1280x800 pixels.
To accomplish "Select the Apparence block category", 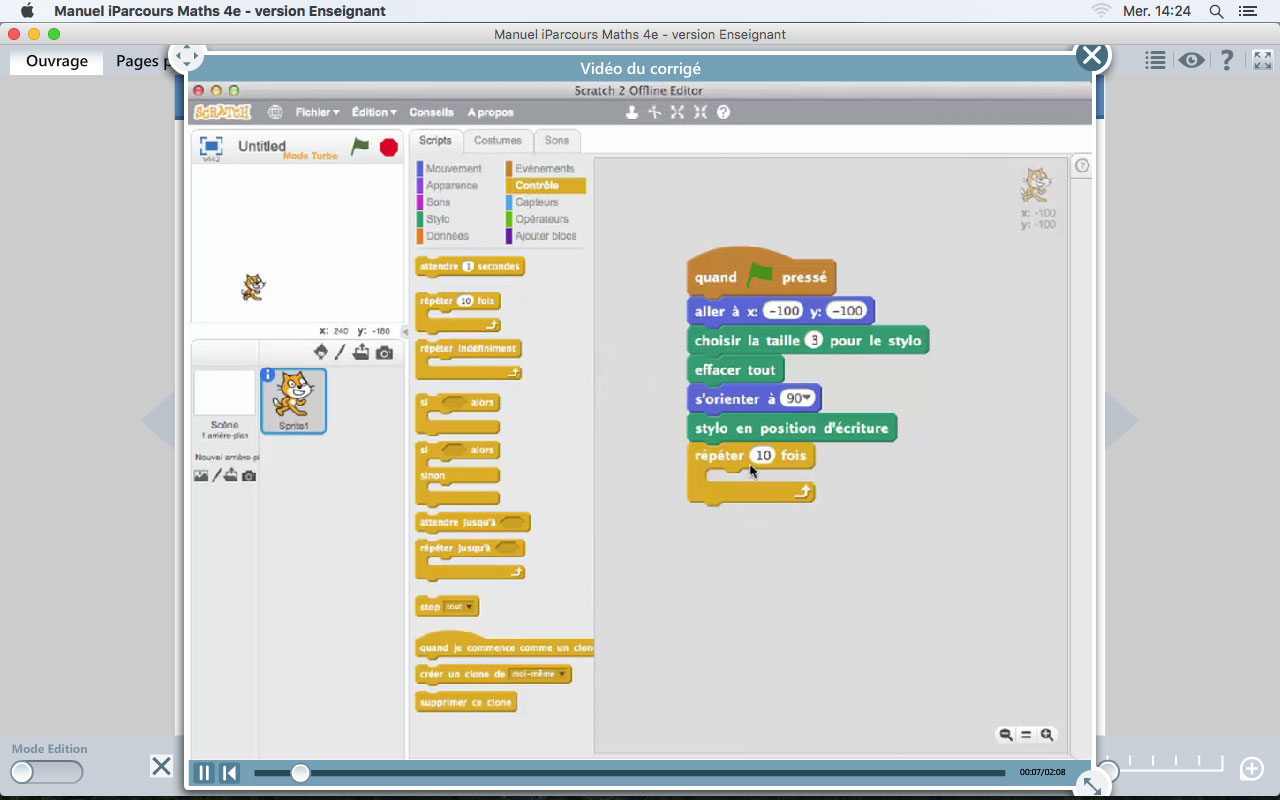I will (x=451, y=185).
